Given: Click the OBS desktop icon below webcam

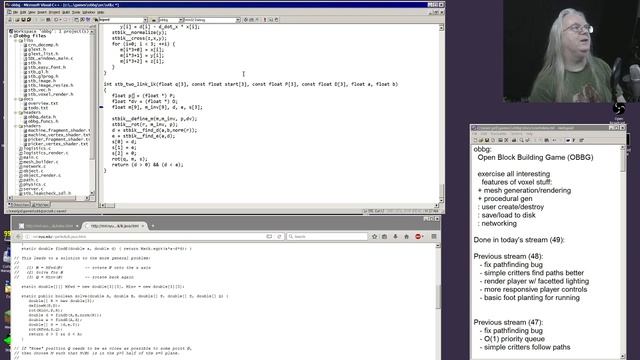Looking at the screenshot, I should 619,109.
